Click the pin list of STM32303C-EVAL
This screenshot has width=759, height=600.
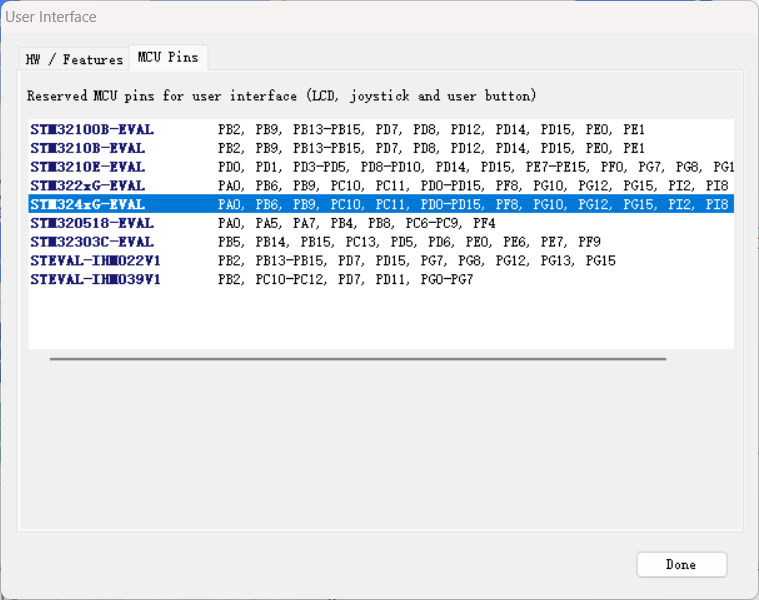pos(409,242)
